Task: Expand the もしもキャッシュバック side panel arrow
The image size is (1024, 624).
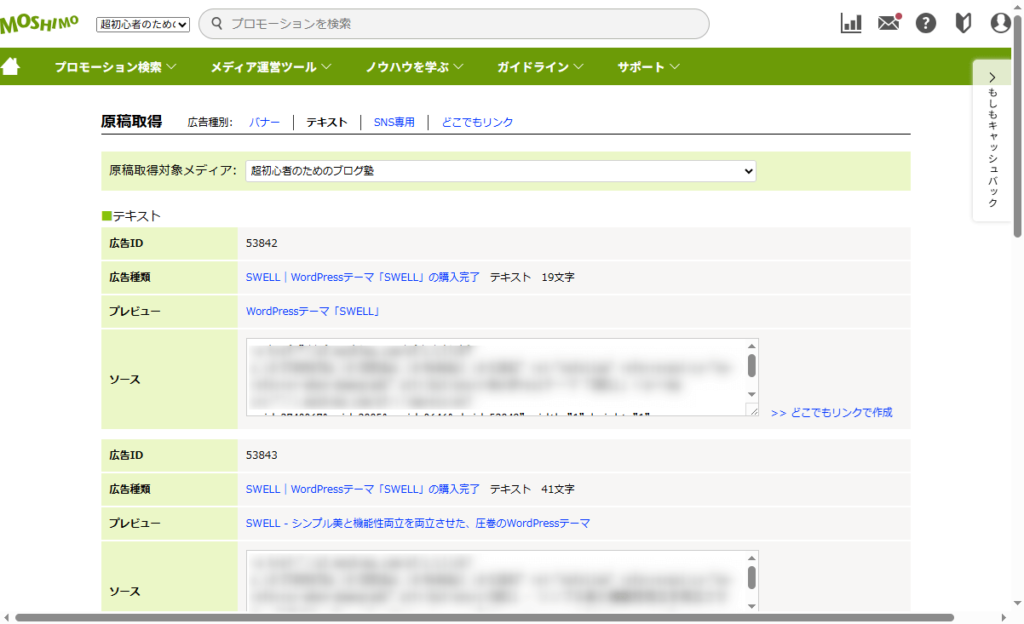Action: pos(992,77)
